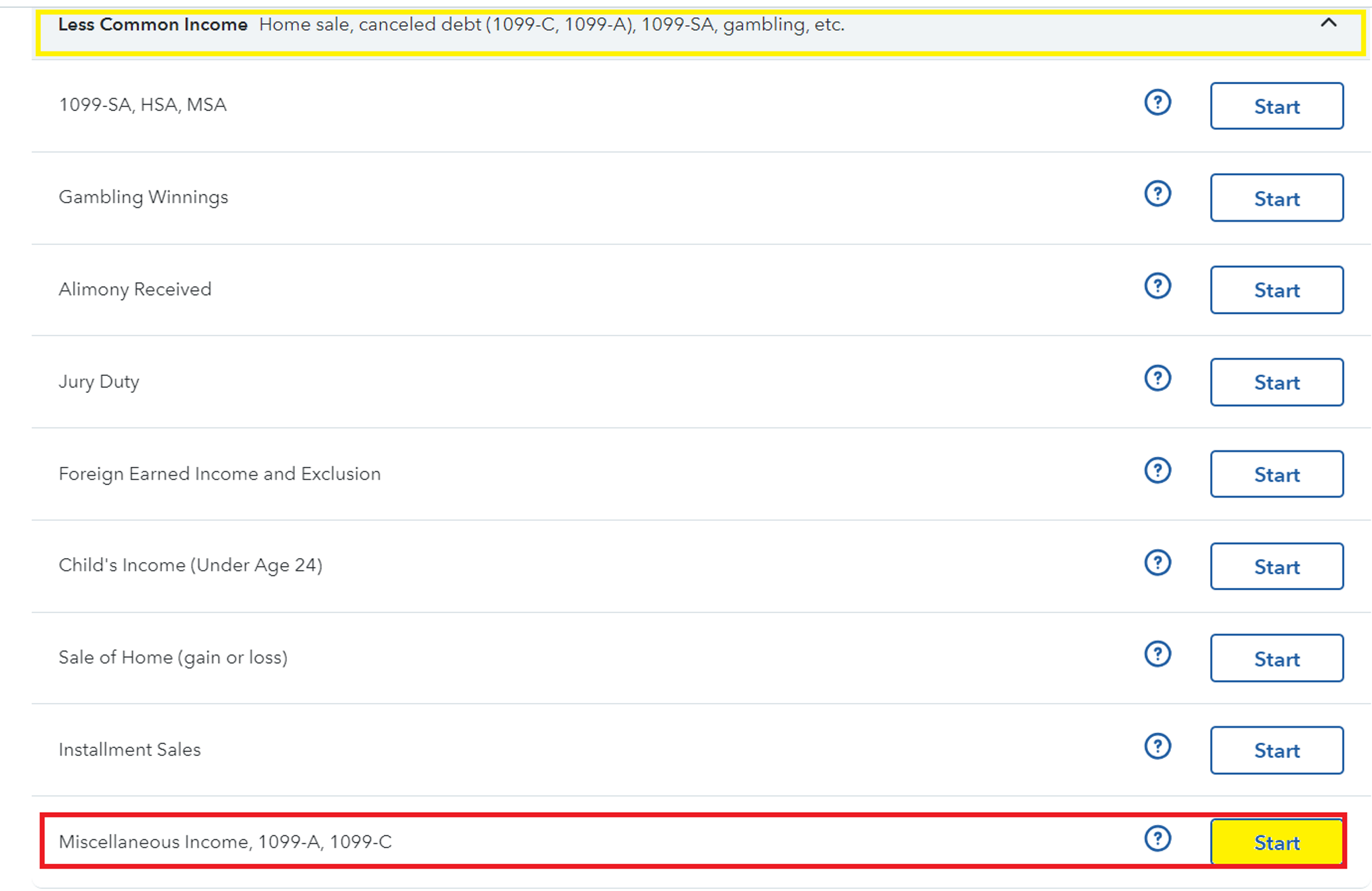
Task: Start the Alimony Received section
Action: 1277,290
